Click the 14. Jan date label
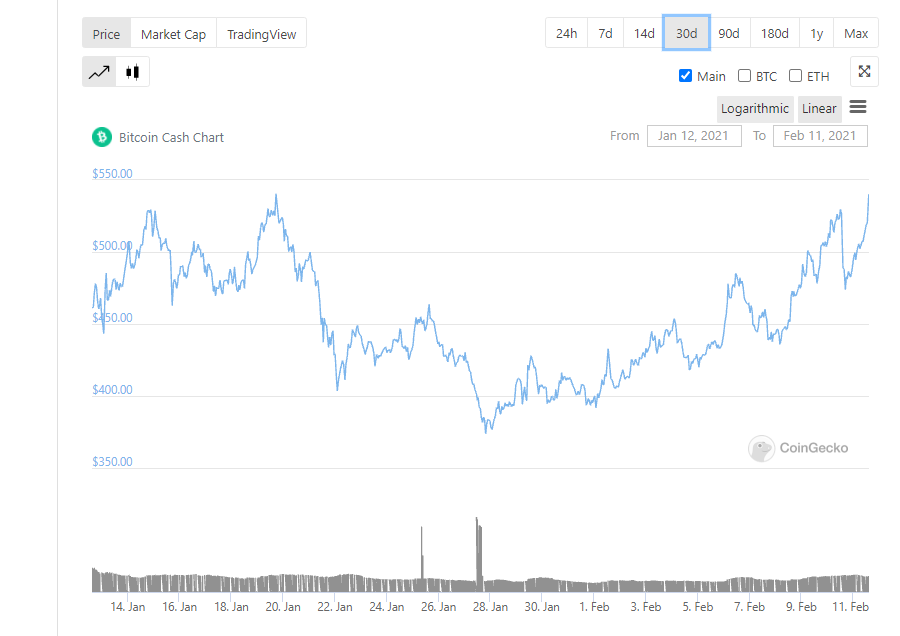Viewport: 900px width, 636px height. coord(128,607)
